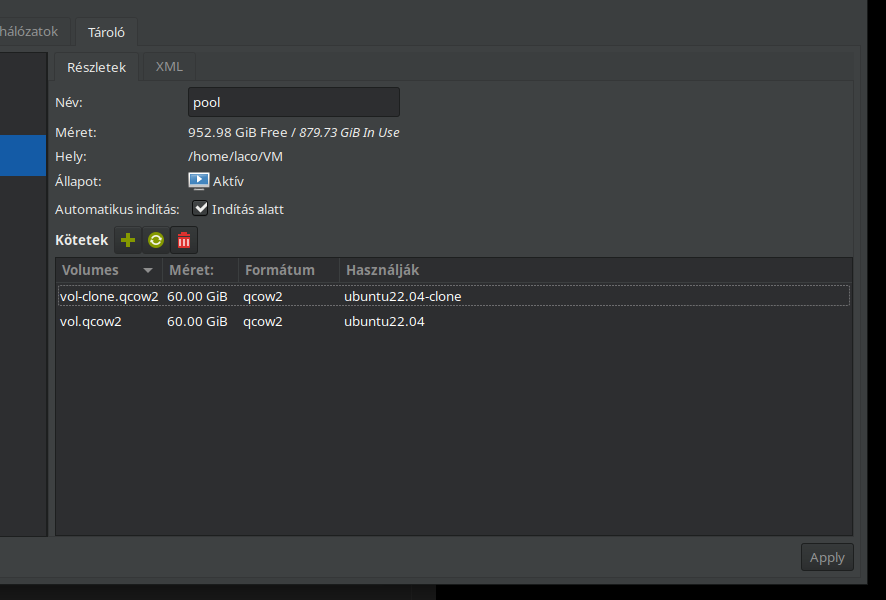Click the ubuntu22.04 entry in the vol.qcow2 row

pyautogui.click(x=384, y=322)
